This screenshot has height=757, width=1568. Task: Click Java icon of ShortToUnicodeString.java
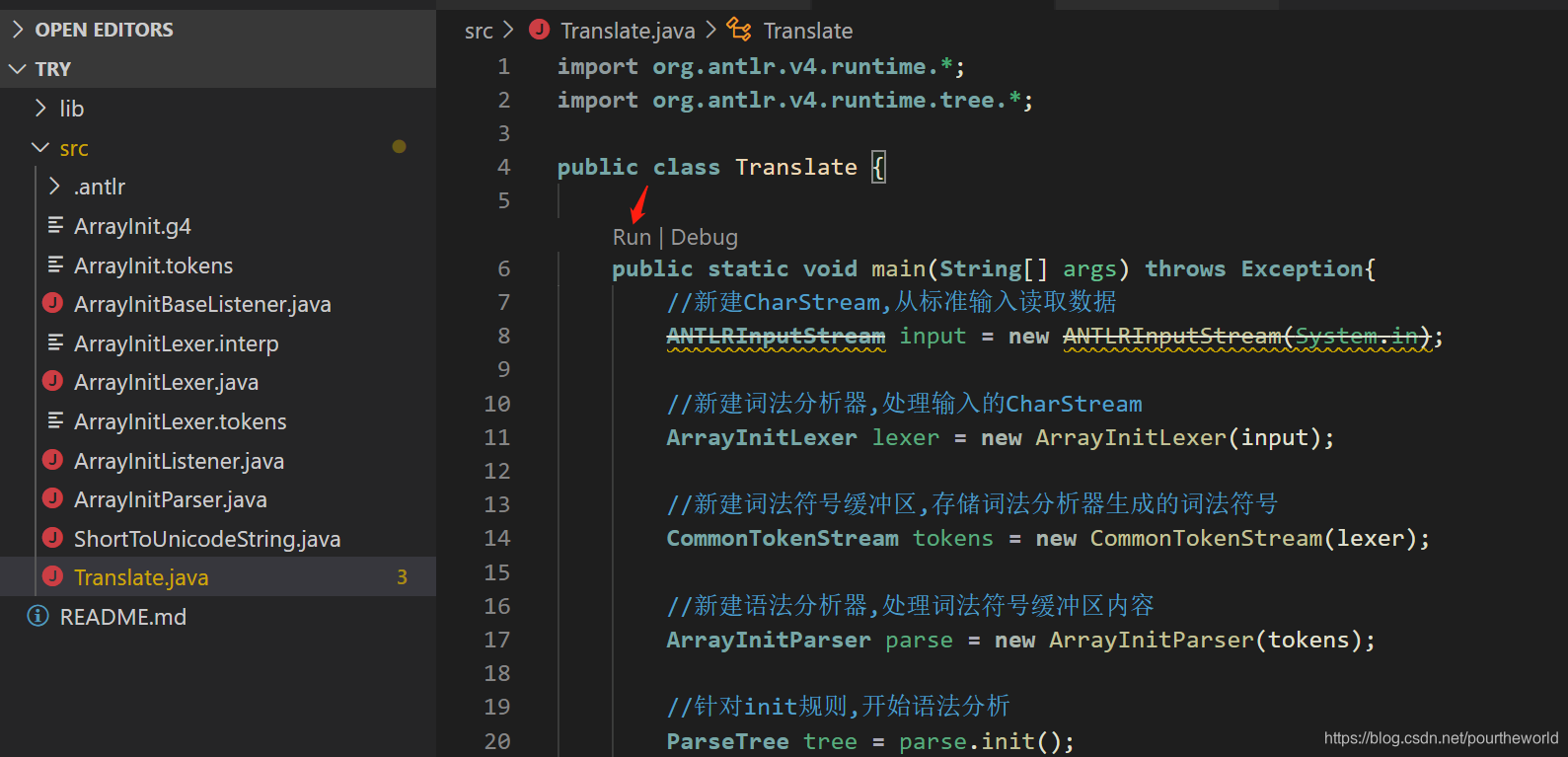(x=53, y=538)
